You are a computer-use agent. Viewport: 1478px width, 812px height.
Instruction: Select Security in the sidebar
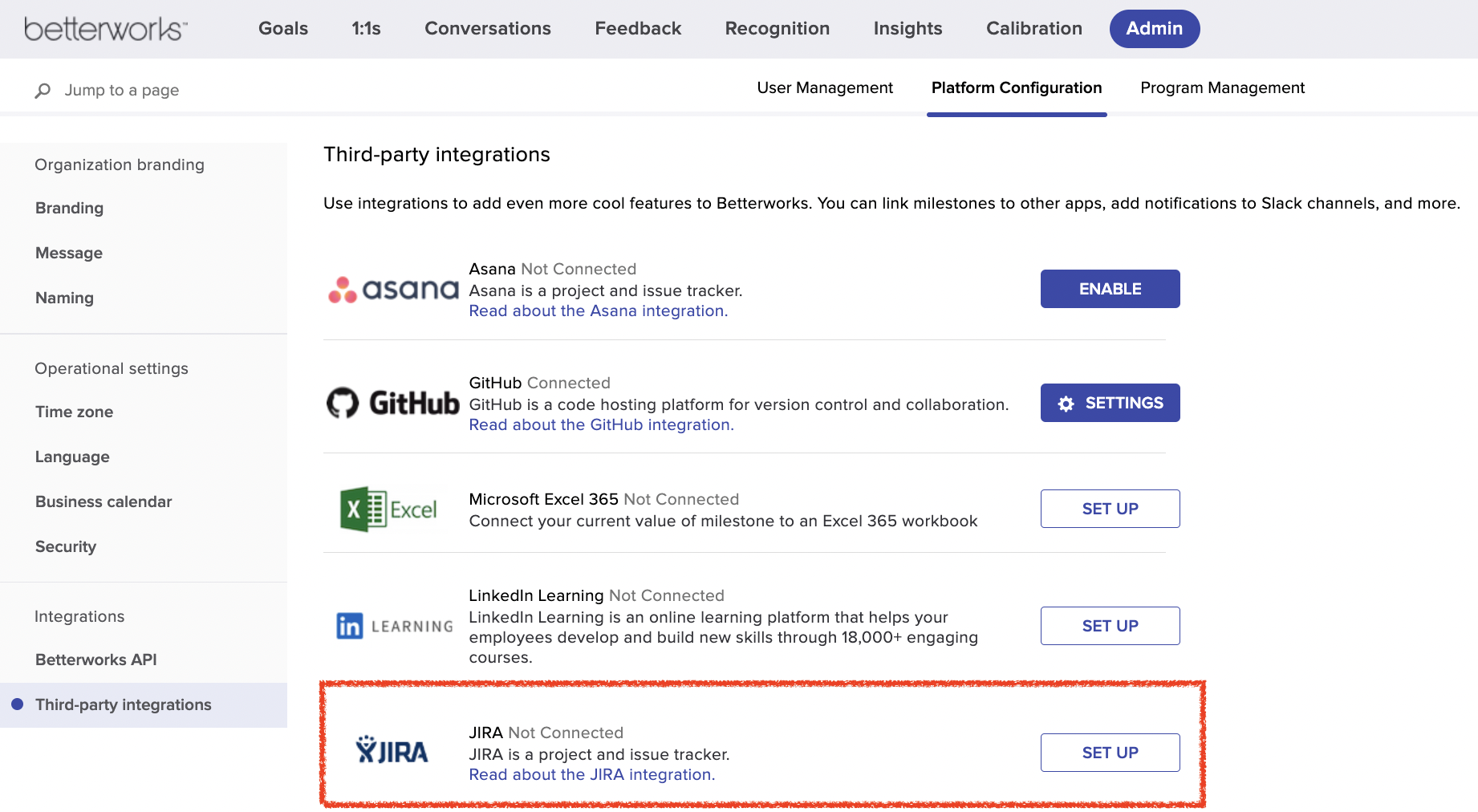tap(65, 546)
